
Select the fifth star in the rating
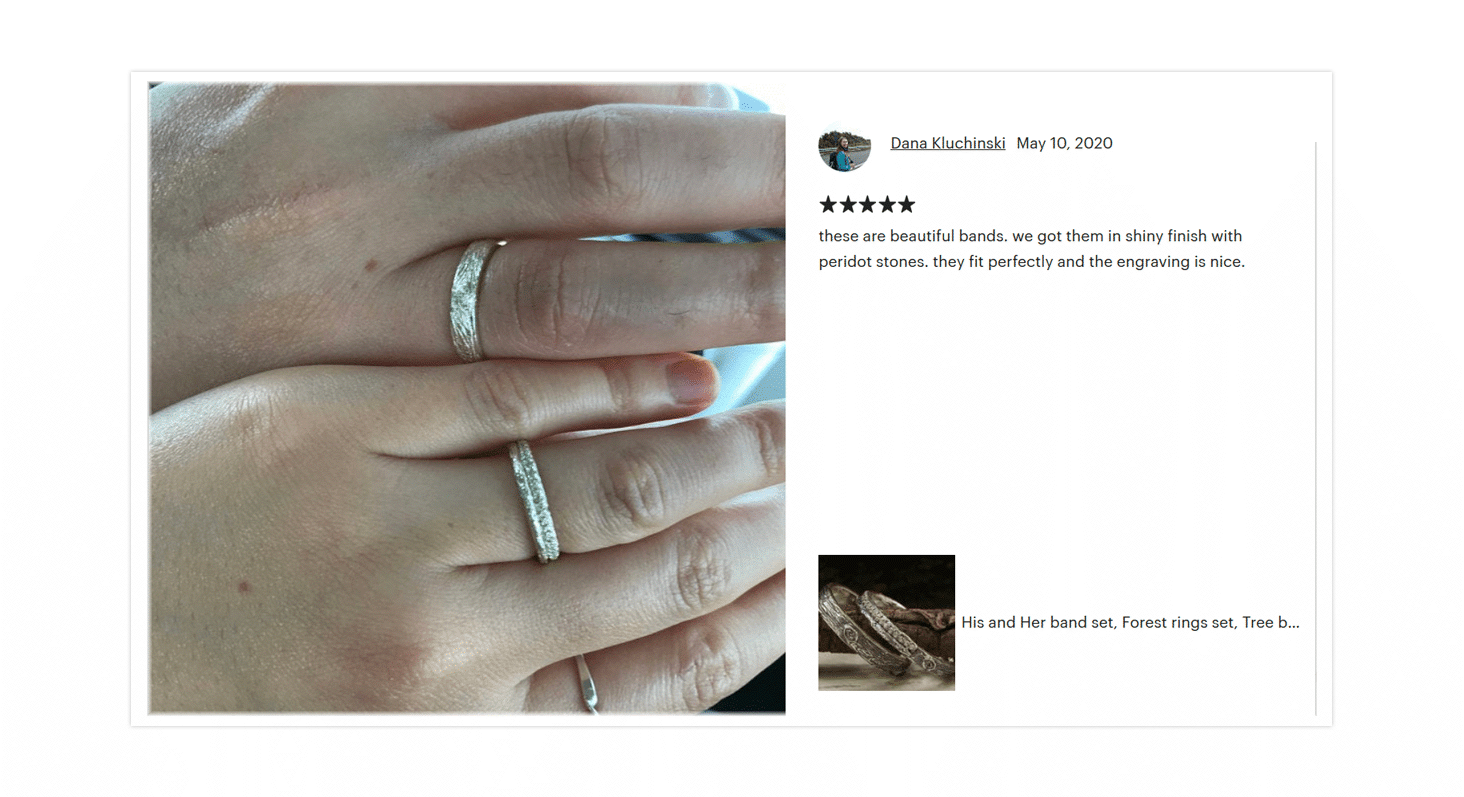(906, 205)
